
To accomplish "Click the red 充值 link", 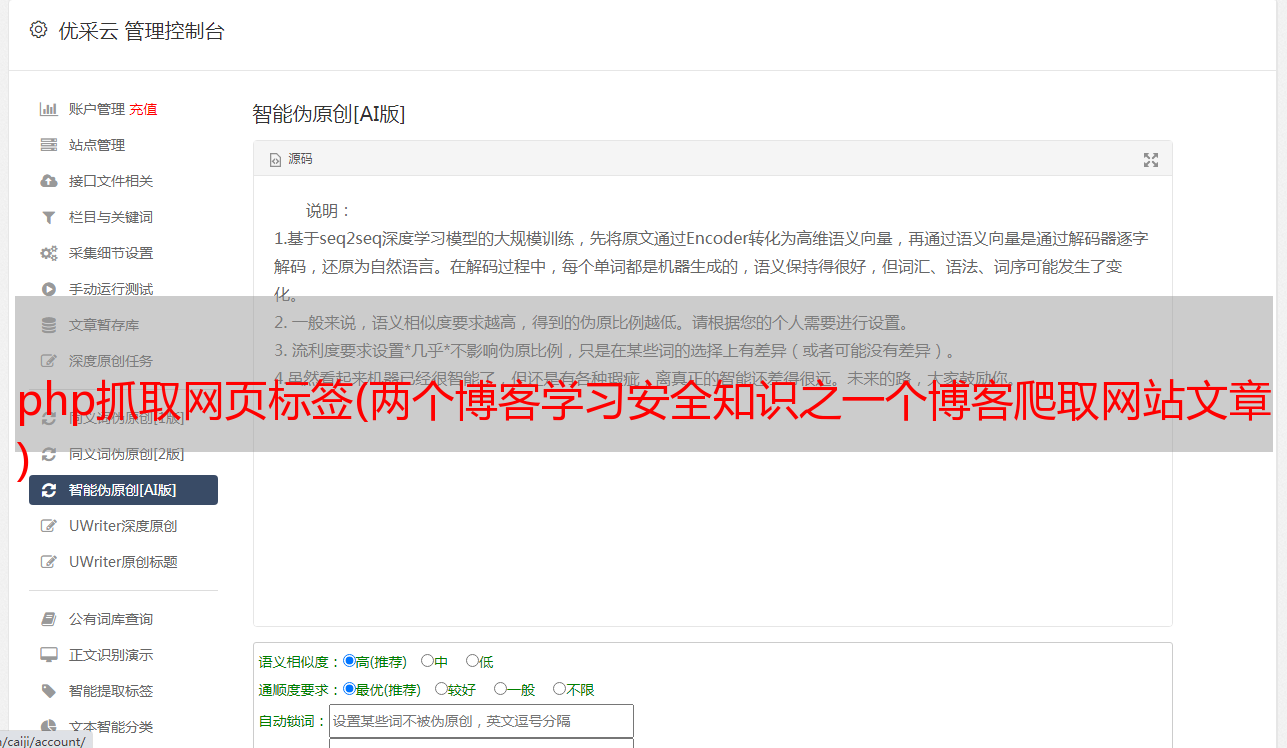I will [x=143, y=109].
